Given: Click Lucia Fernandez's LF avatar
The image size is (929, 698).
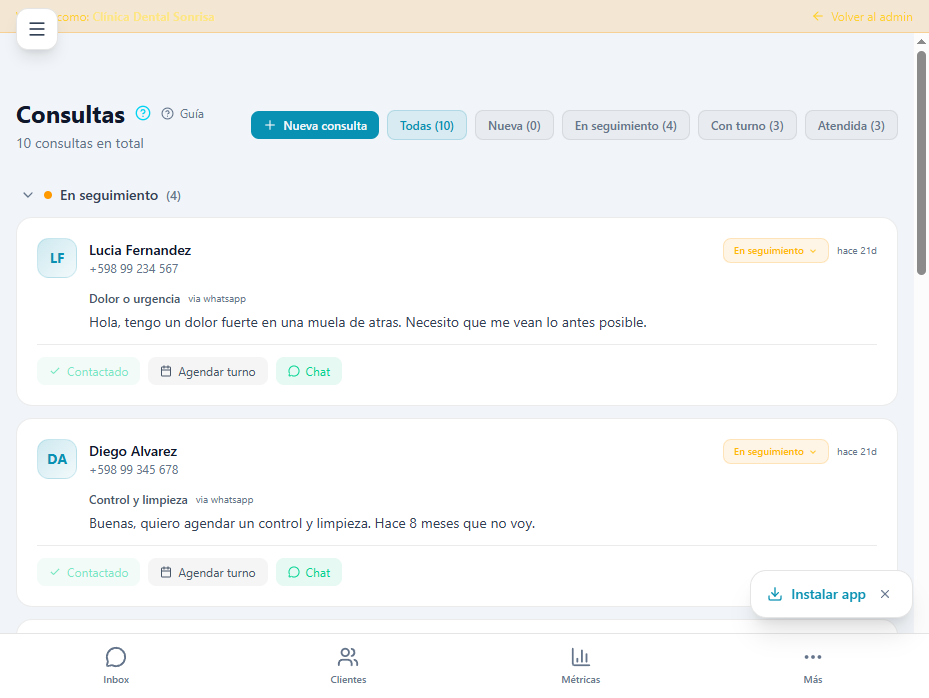Looking at the screenshot, I should [x=57, y=258].
